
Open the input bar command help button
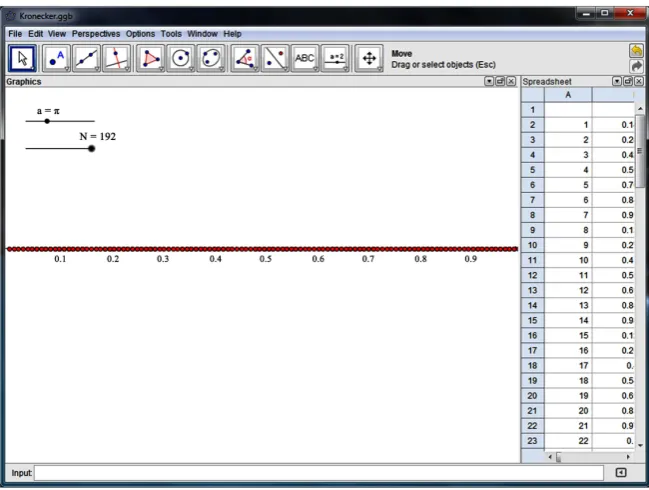(x=621, y=473)
